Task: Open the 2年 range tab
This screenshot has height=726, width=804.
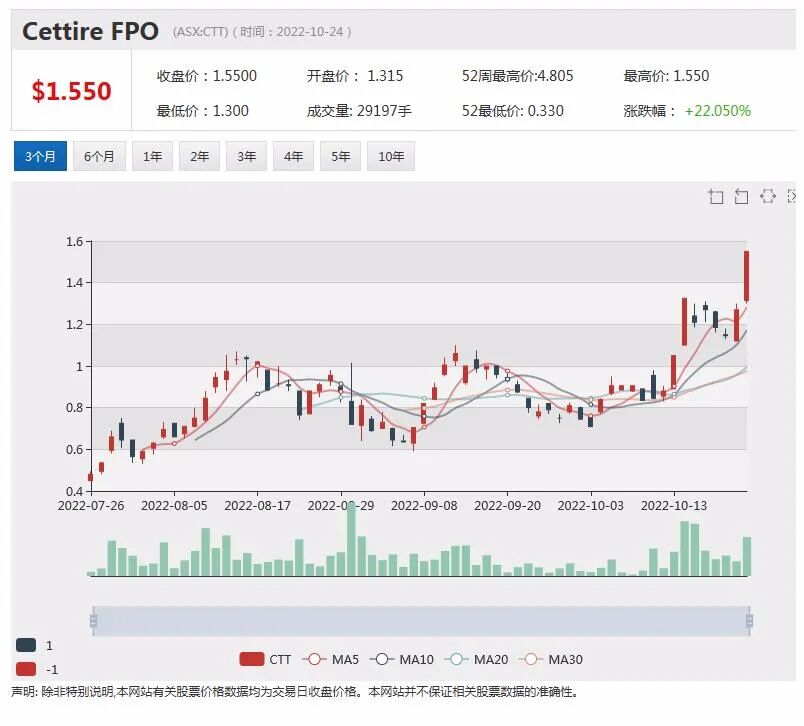Action: (x=199, y=156)
